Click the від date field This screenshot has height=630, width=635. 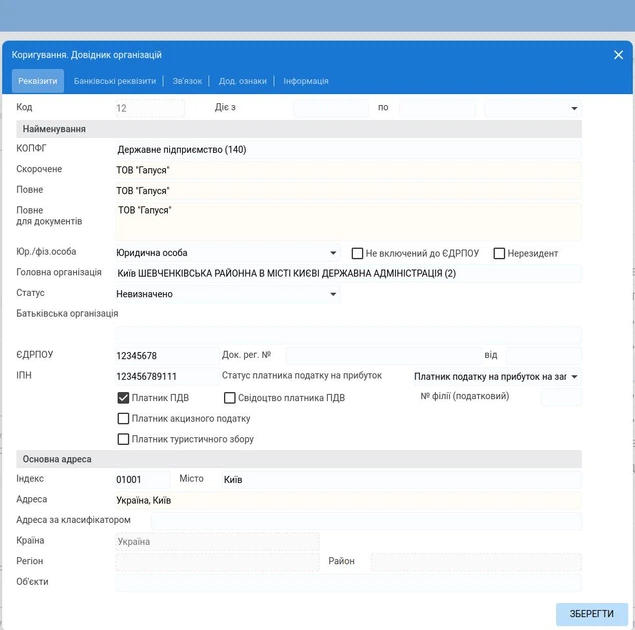tap(544, 356)
